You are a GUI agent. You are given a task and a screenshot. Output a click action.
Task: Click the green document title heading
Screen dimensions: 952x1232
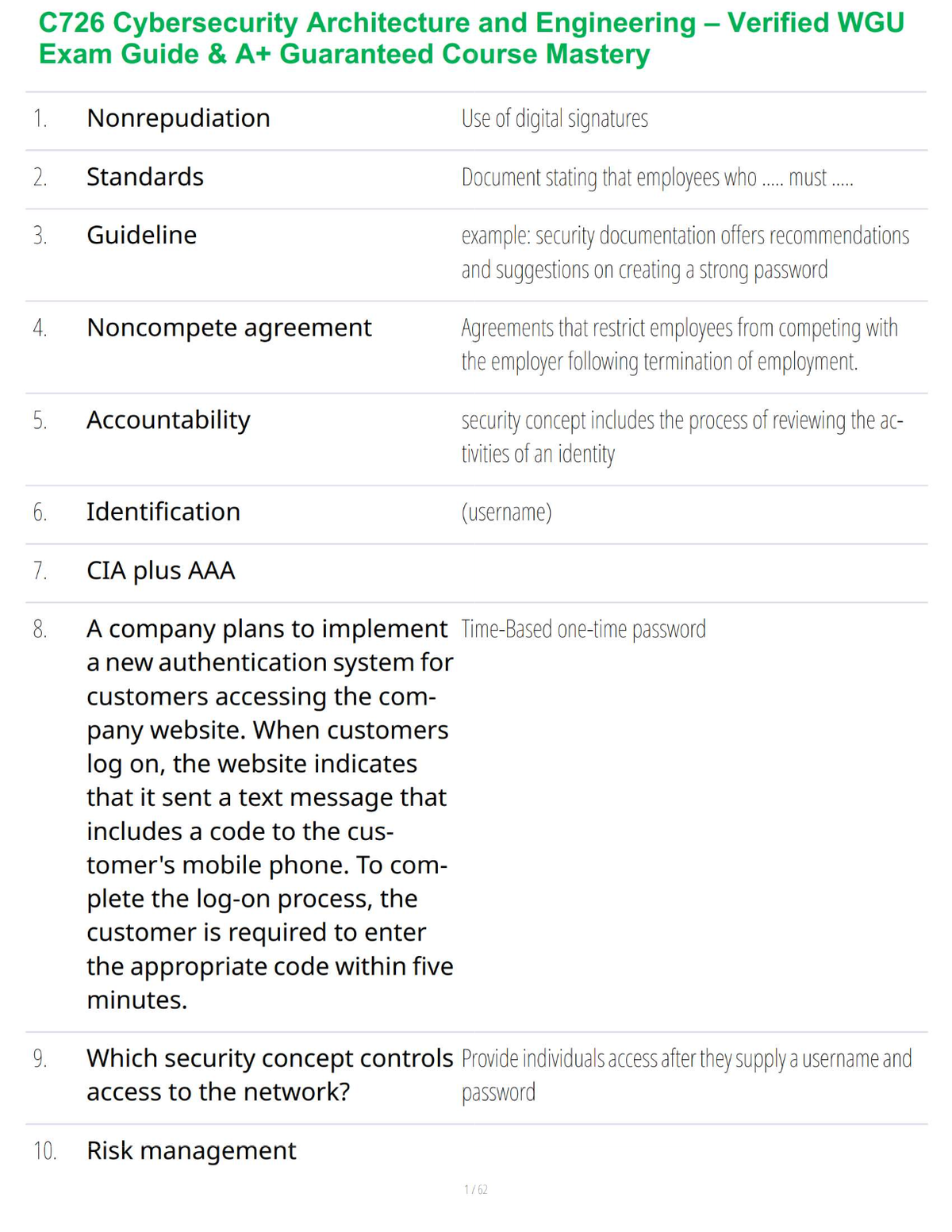click(471, 38)
